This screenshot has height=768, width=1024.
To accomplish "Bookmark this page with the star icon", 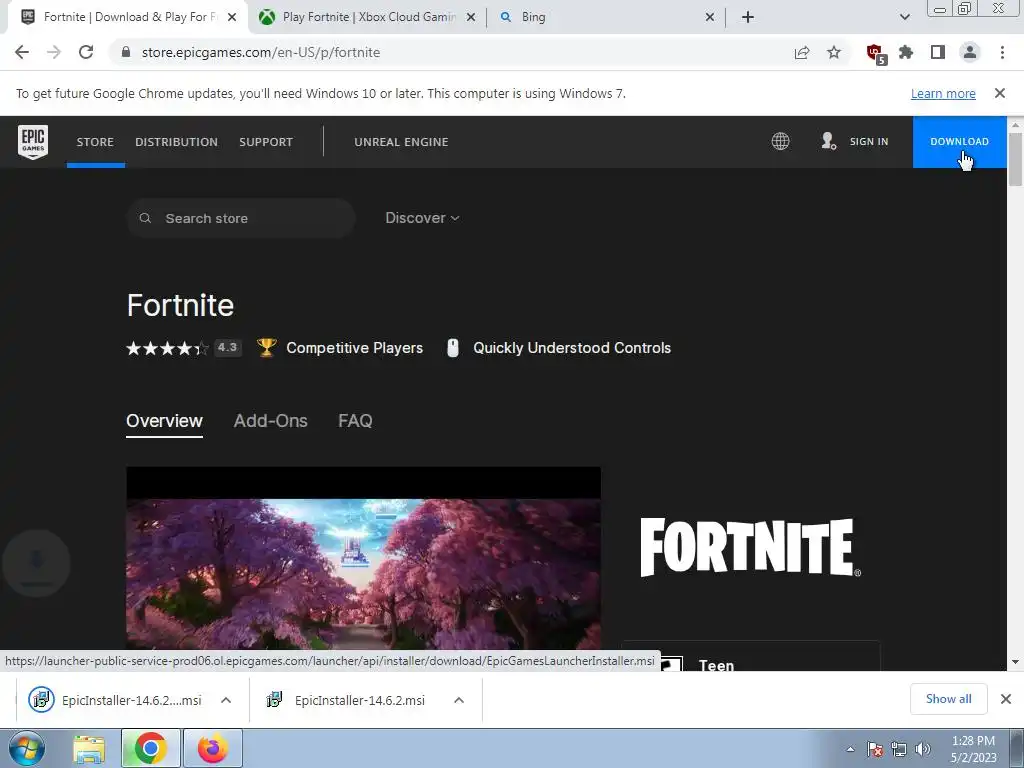I will pos(834,52).
